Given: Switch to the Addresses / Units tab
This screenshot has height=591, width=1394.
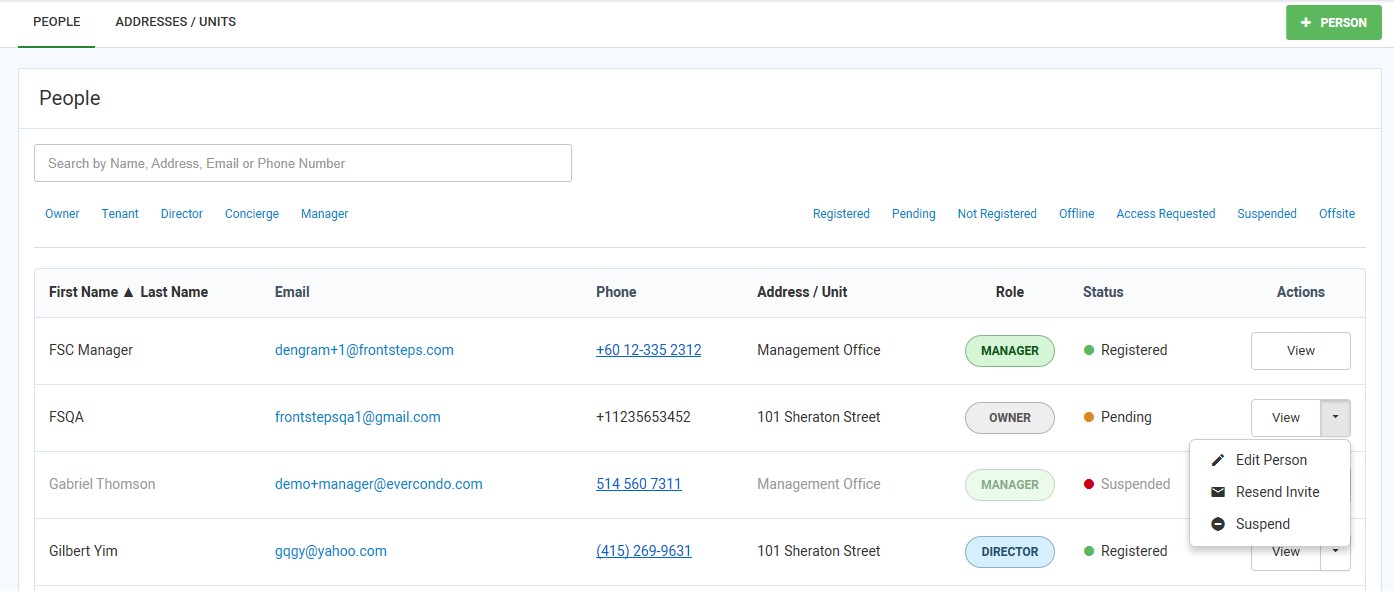Looking at the screenshot, I should pyautogui.click(x=176, y=22).
